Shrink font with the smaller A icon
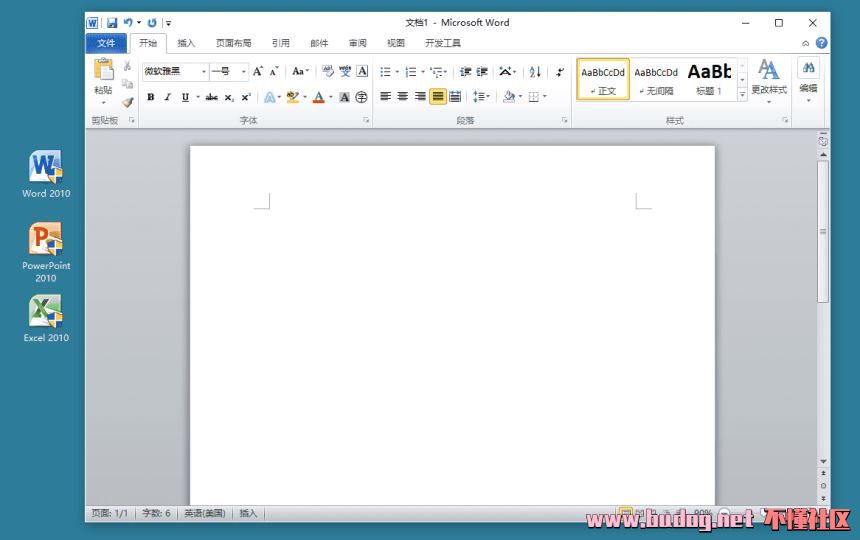This screenshot has height=540, width=860. click(x=274, y=71)
